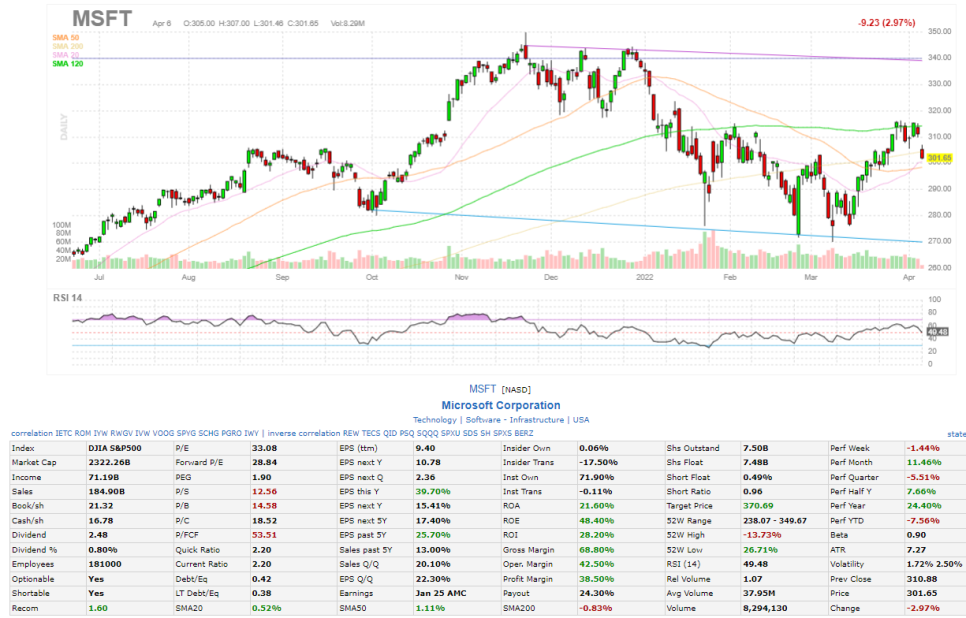966x618 pixels.
Task: Open correlated ticker IWY
Action: [251, 433]
